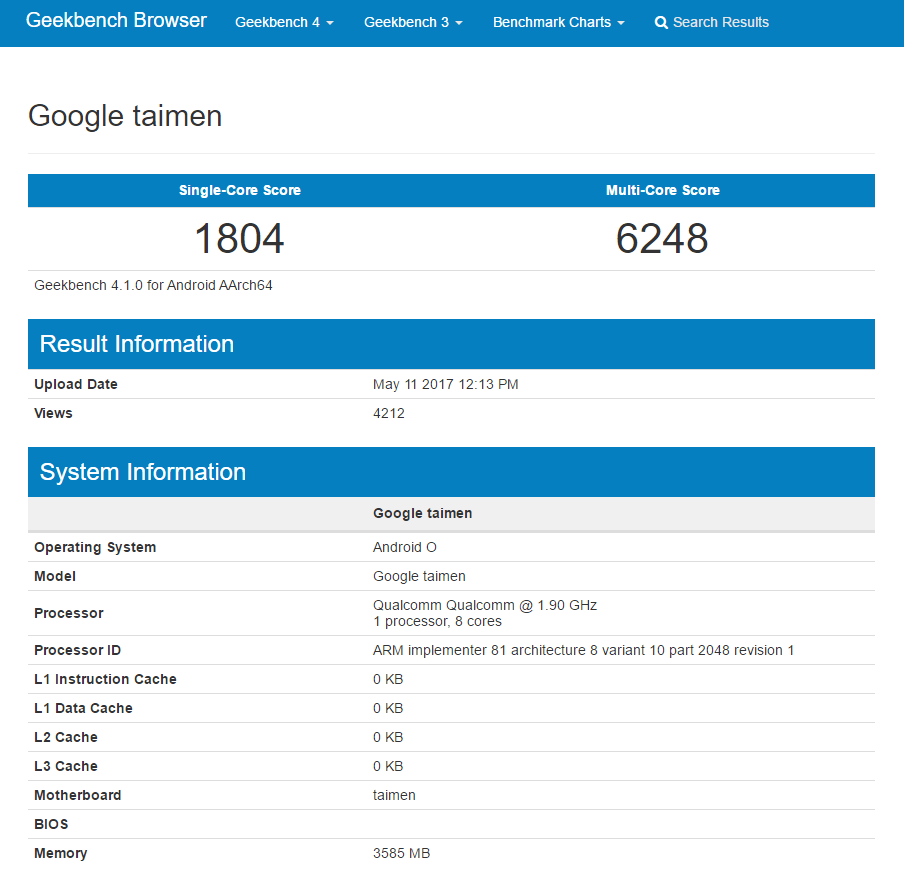Click the Processor ID value text
The width and height of the screenshot is (905, 875).
coord(584,650)
